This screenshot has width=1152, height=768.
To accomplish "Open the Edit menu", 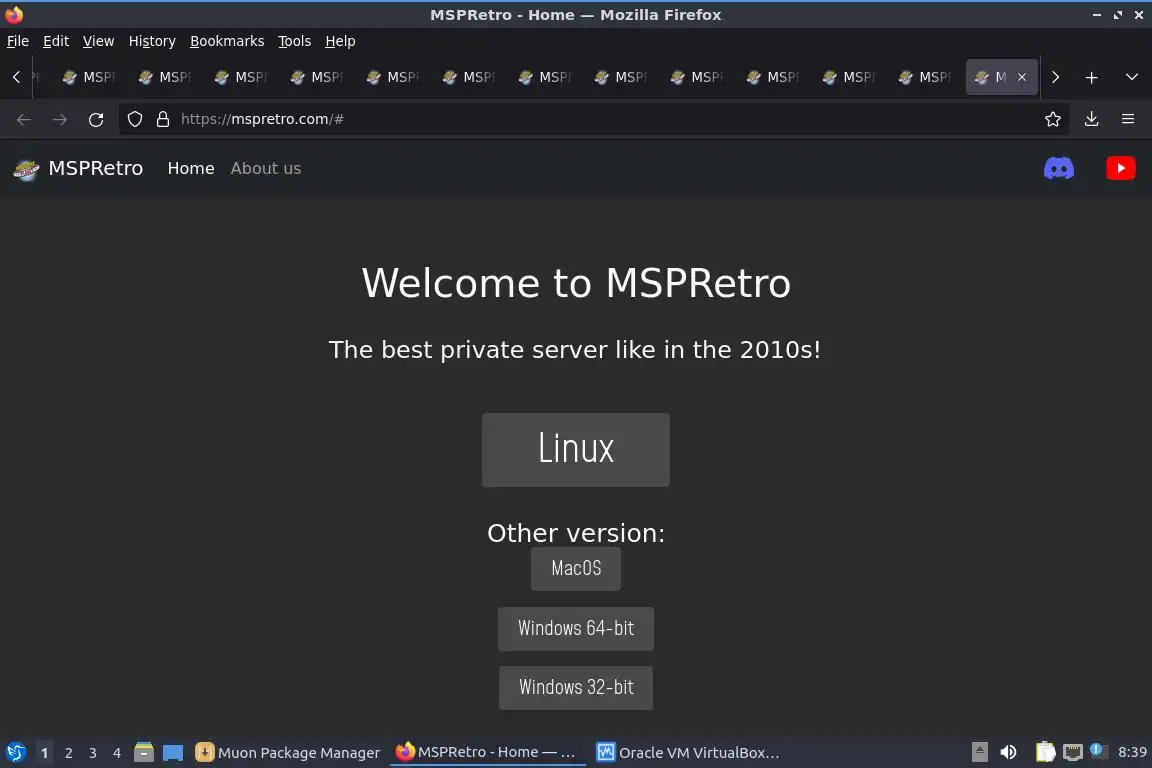I will click(56, 41).
